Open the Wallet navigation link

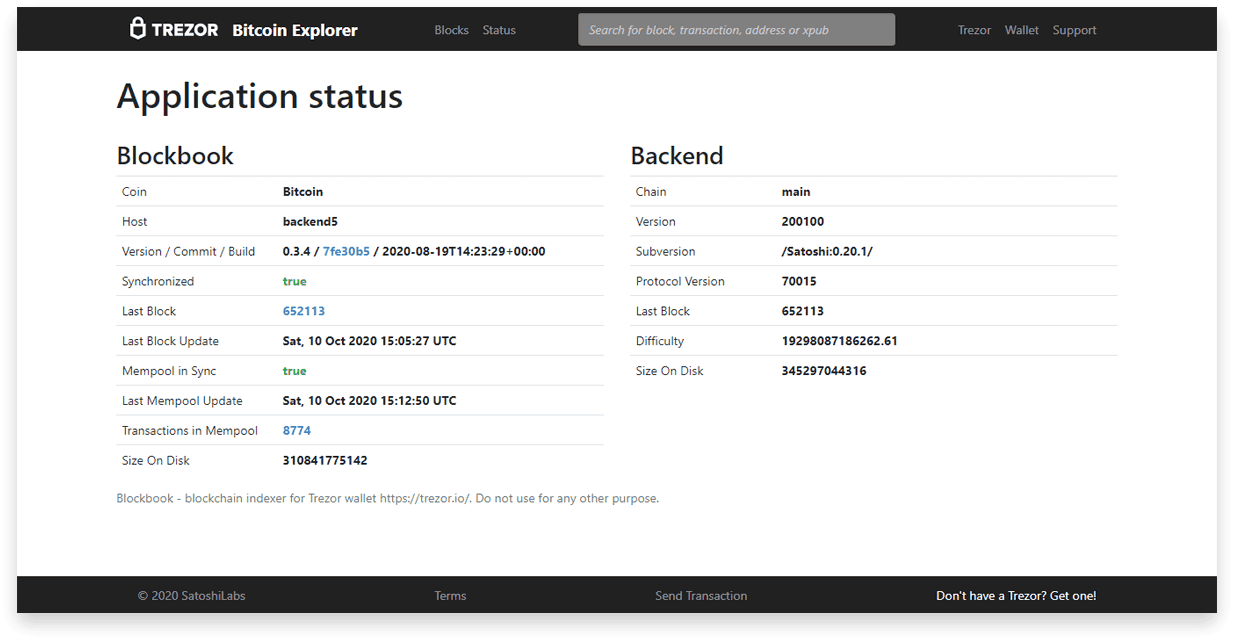(1022, 30)
